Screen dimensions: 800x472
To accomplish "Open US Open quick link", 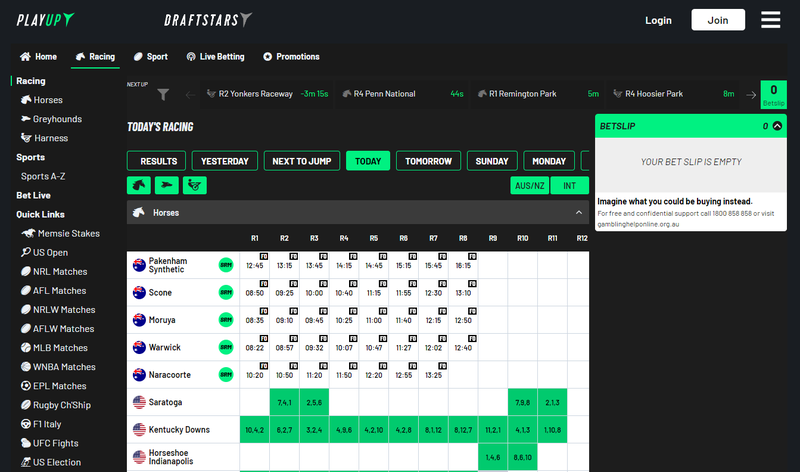I will click(44, 253).
